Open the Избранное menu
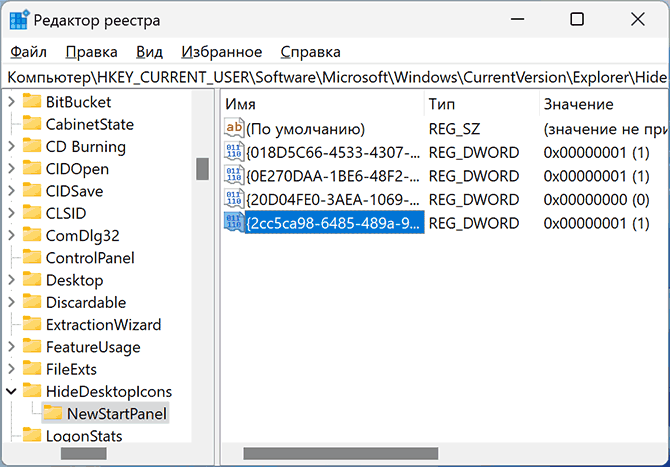 click(x=221, y=52)
